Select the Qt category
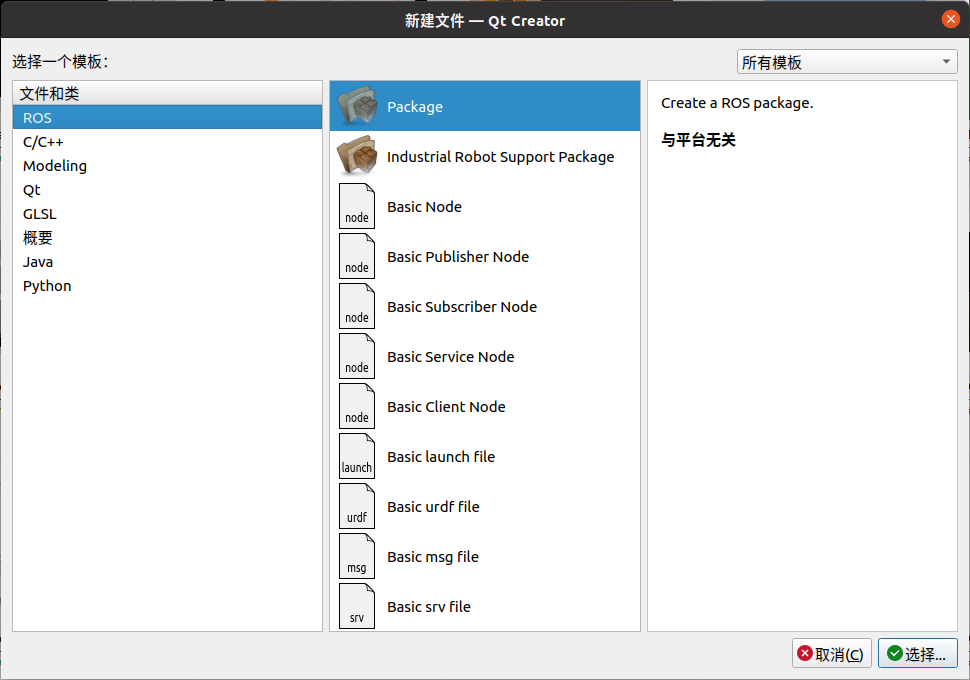 168,190
